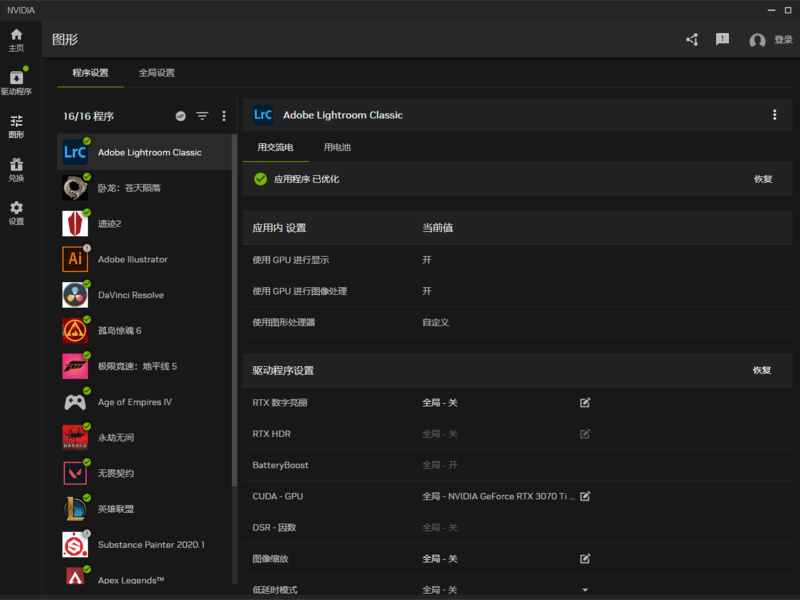Viewport: 800px width, 600px height.
Task: Click the share icon in header
Action: pyautogui.click(x=692, y=40)
